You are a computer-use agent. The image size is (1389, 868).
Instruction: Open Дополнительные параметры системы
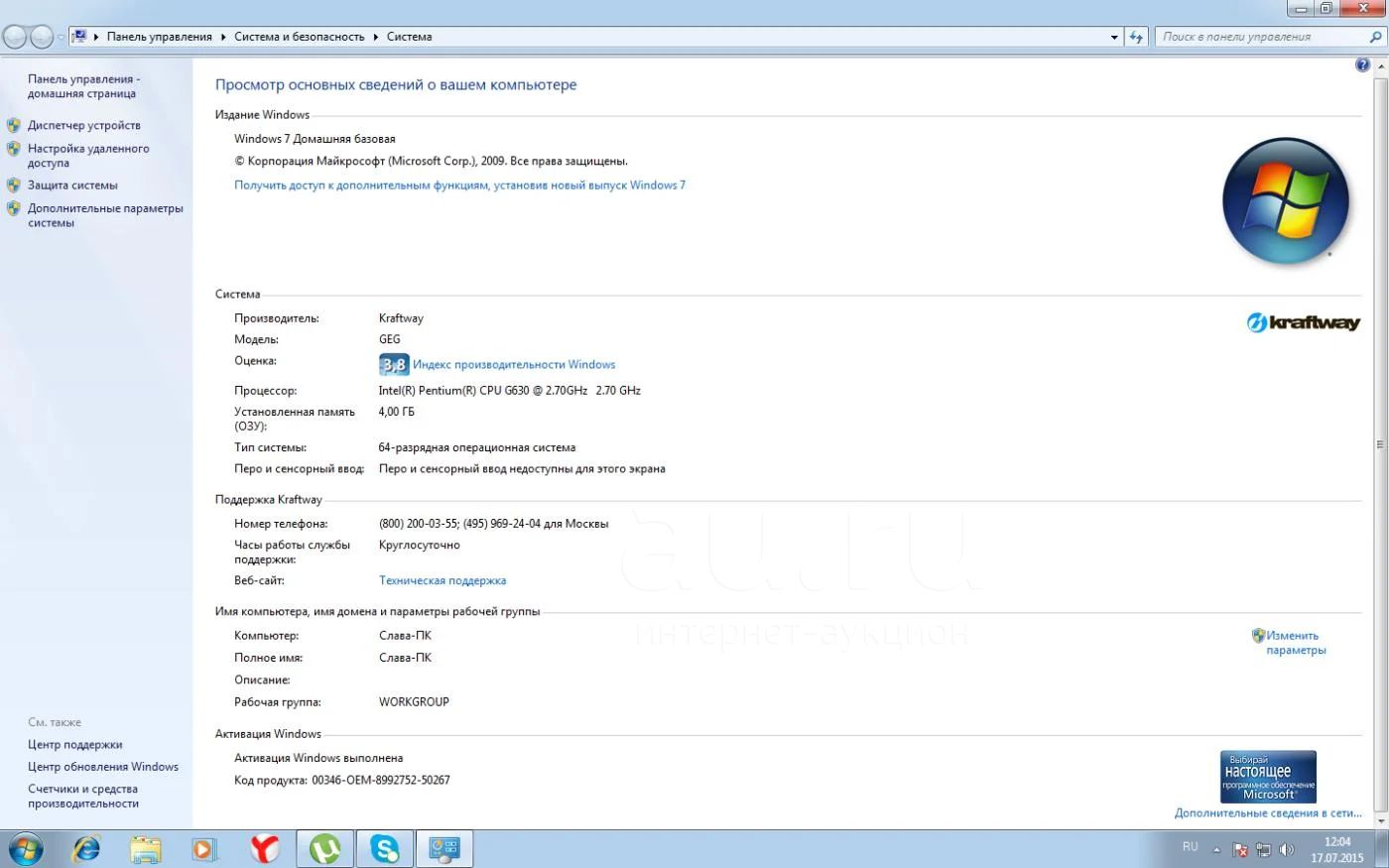tap(105, 215)
